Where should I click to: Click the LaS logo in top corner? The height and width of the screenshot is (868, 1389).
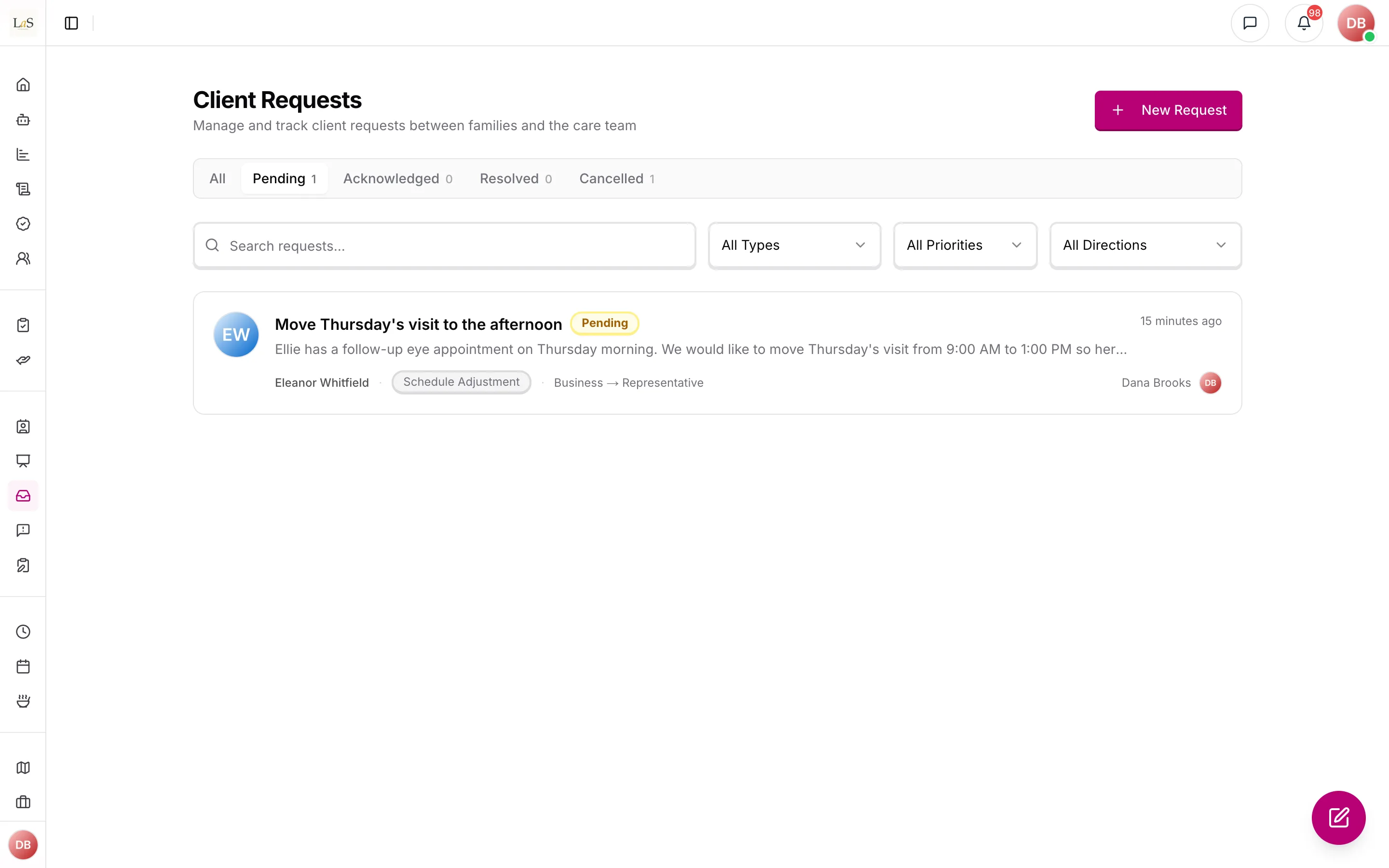click(x=23, y=23)
